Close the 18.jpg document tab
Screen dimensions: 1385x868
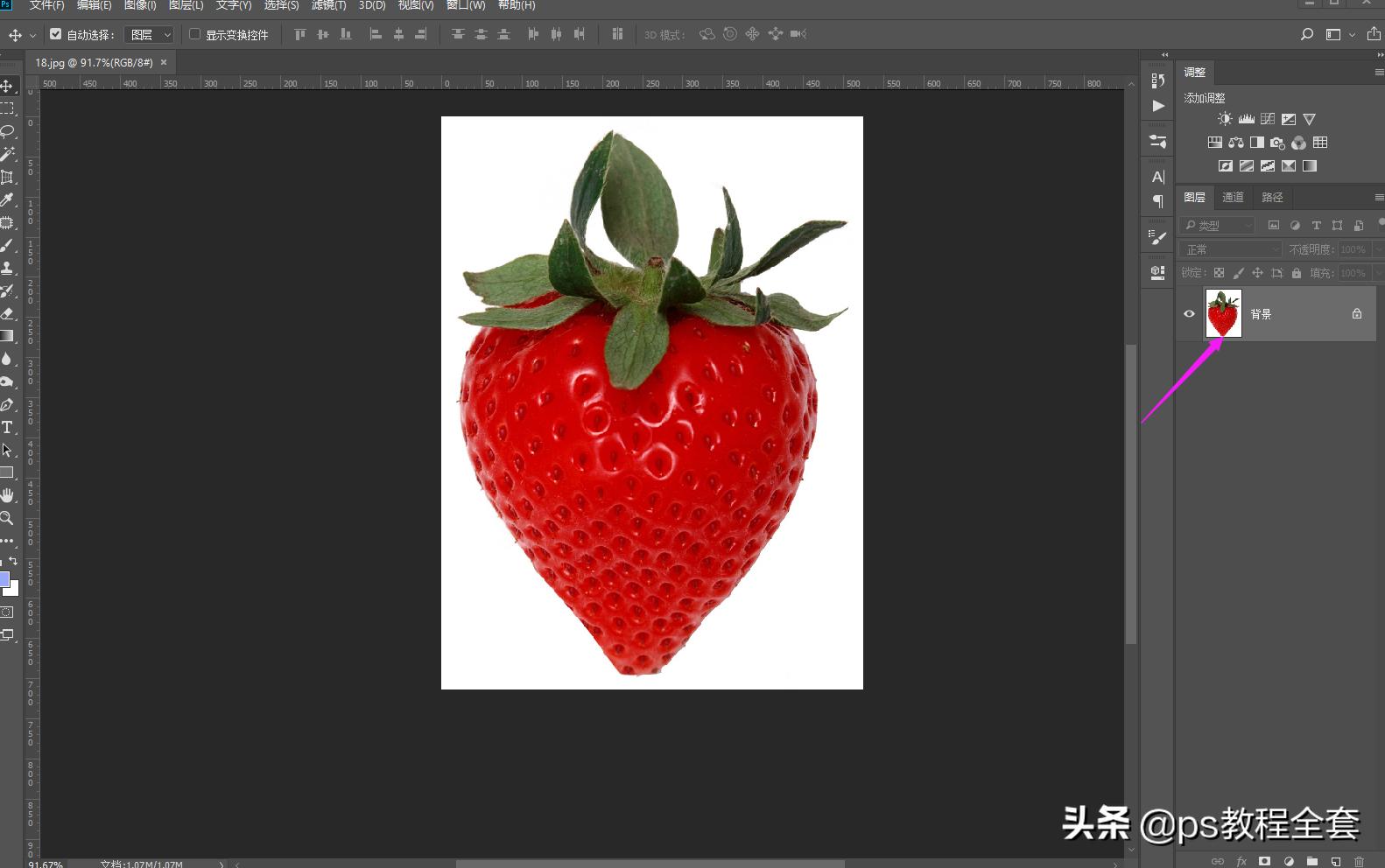tap(164, 62)
